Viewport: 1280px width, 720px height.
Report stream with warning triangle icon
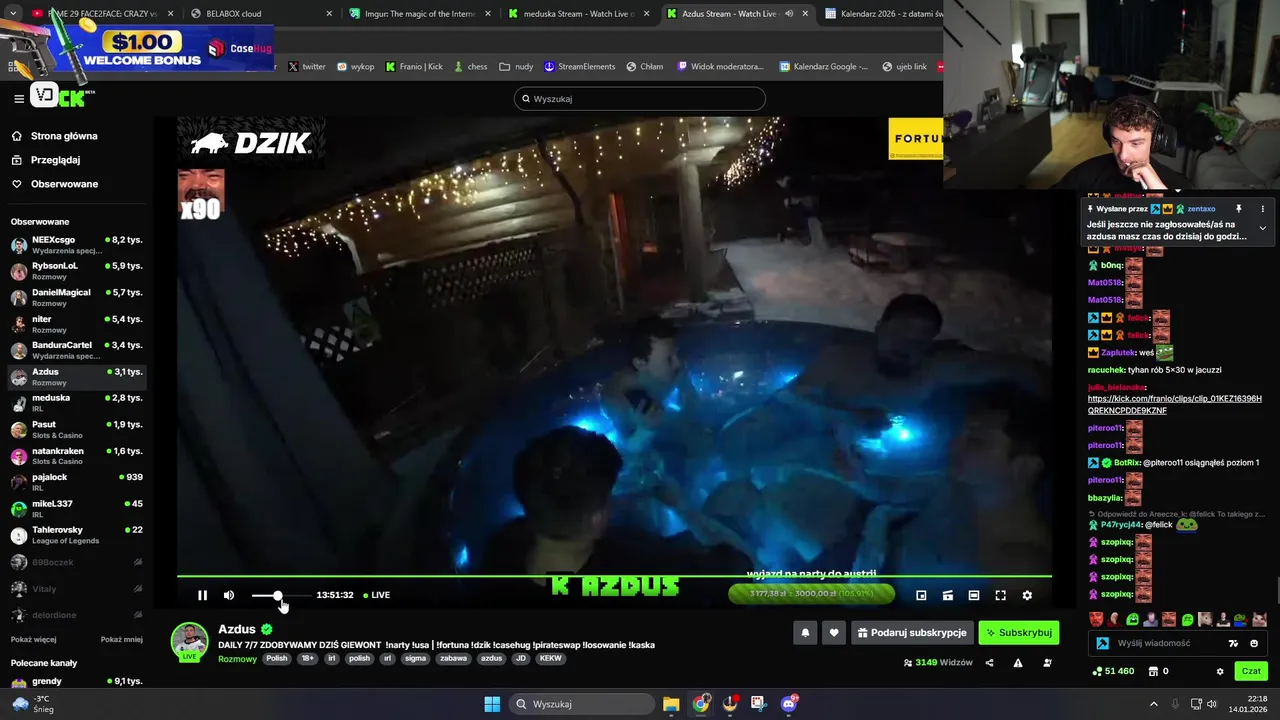click(x=1018, y=662)
